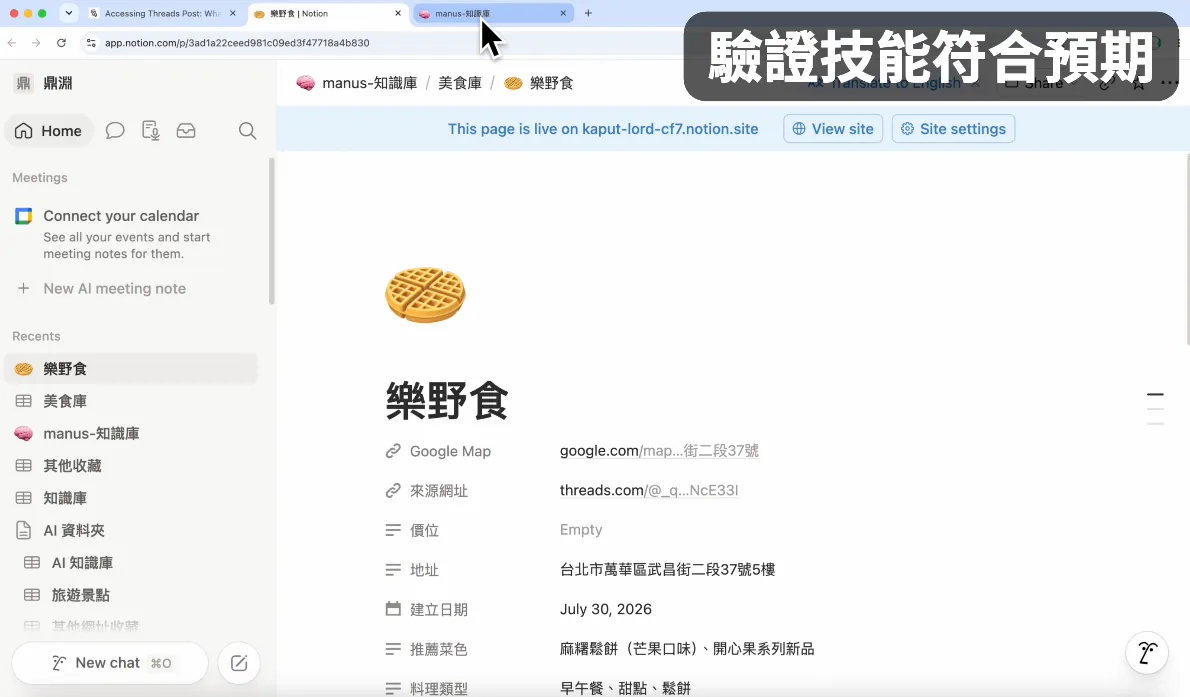The height and width of the screenshot is (697, 1190).
Task: Go to 美食庫 breadcrumb
Action: point(460,83)
